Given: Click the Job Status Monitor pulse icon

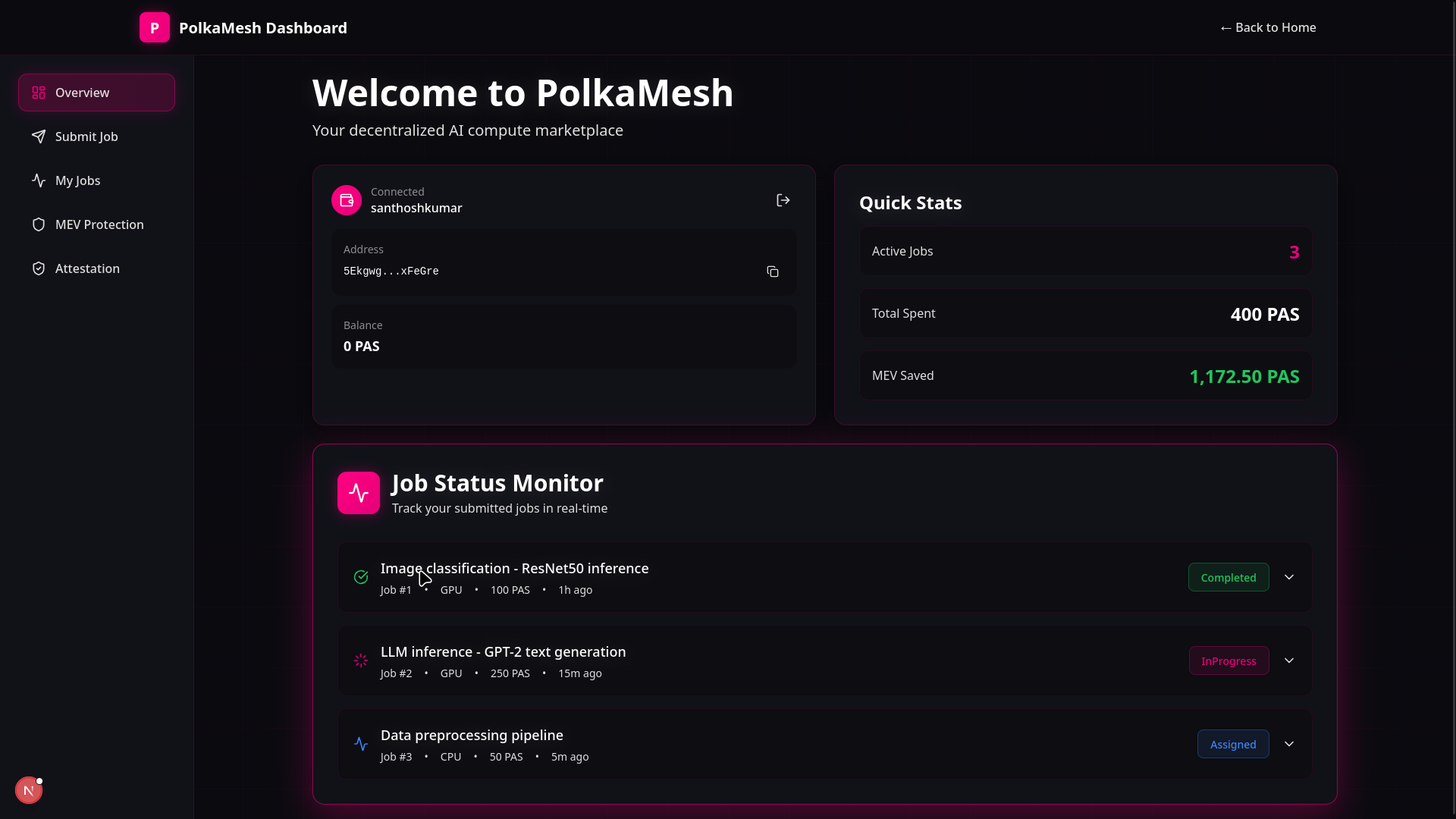Looking at the screenshot, I should point(359,493).
